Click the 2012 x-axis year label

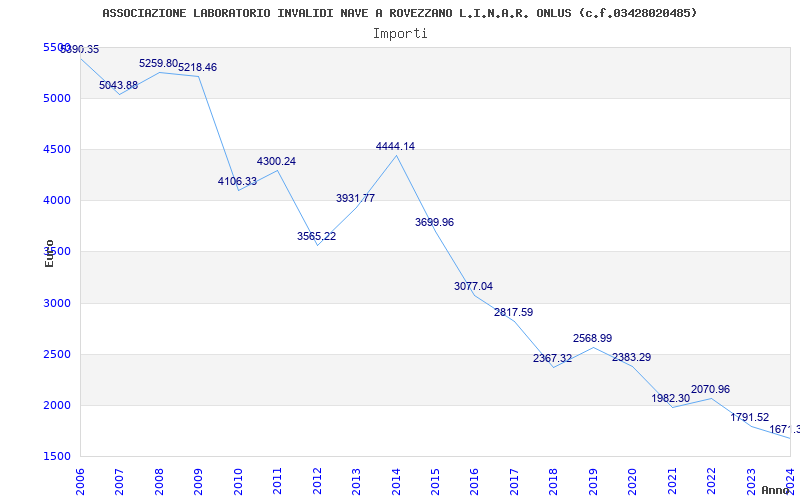317,482
